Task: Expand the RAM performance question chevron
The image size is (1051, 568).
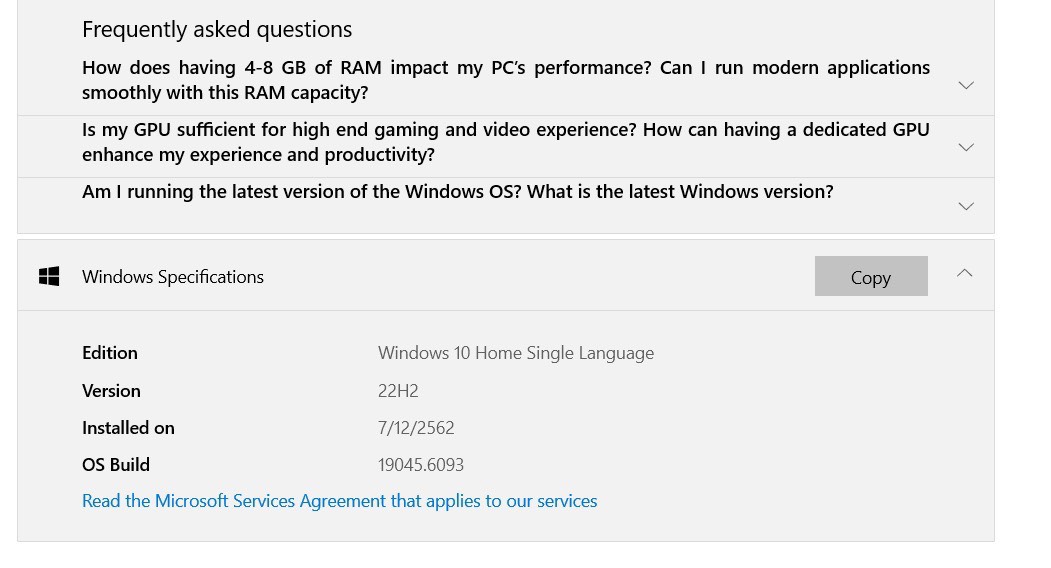Action: click(x=966, y=85)
